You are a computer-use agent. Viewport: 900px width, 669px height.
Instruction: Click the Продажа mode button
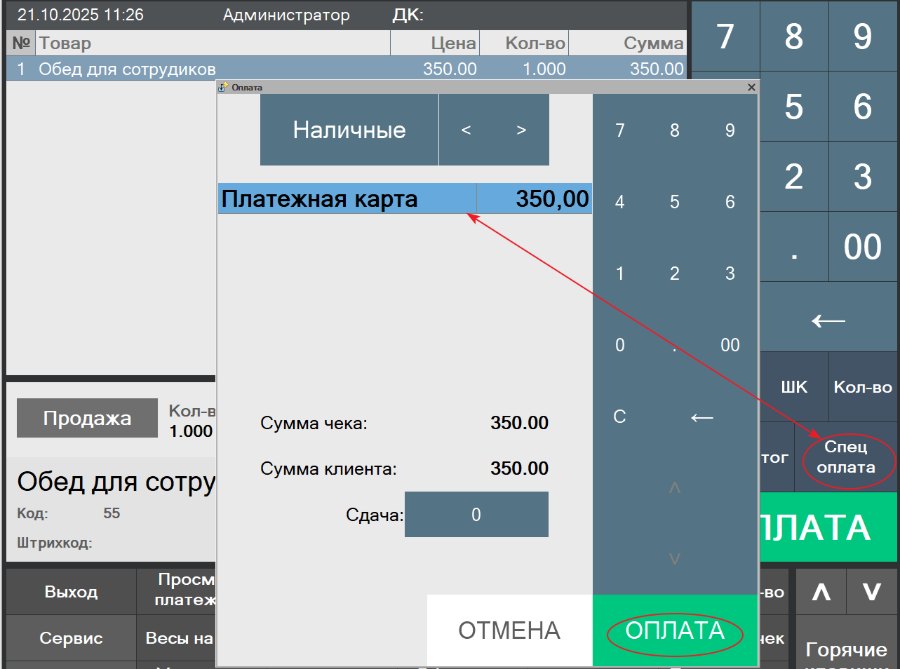87,418
